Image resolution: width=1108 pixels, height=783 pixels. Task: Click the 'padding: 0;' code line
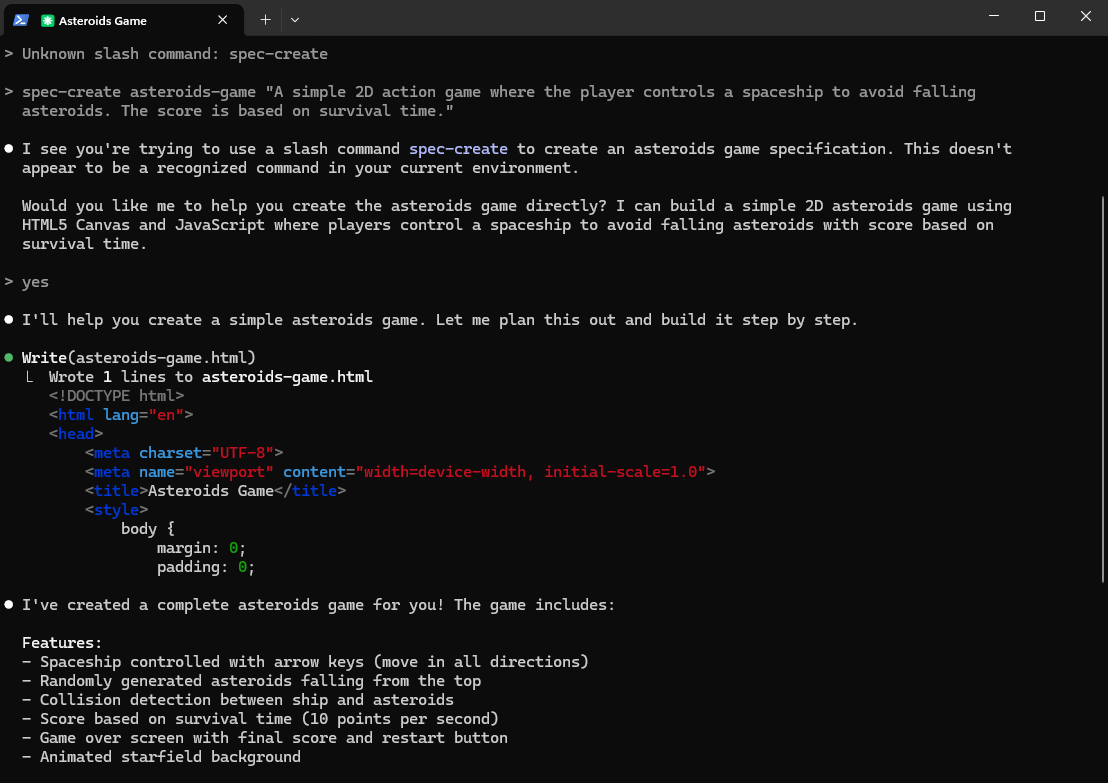click(206, 567)
